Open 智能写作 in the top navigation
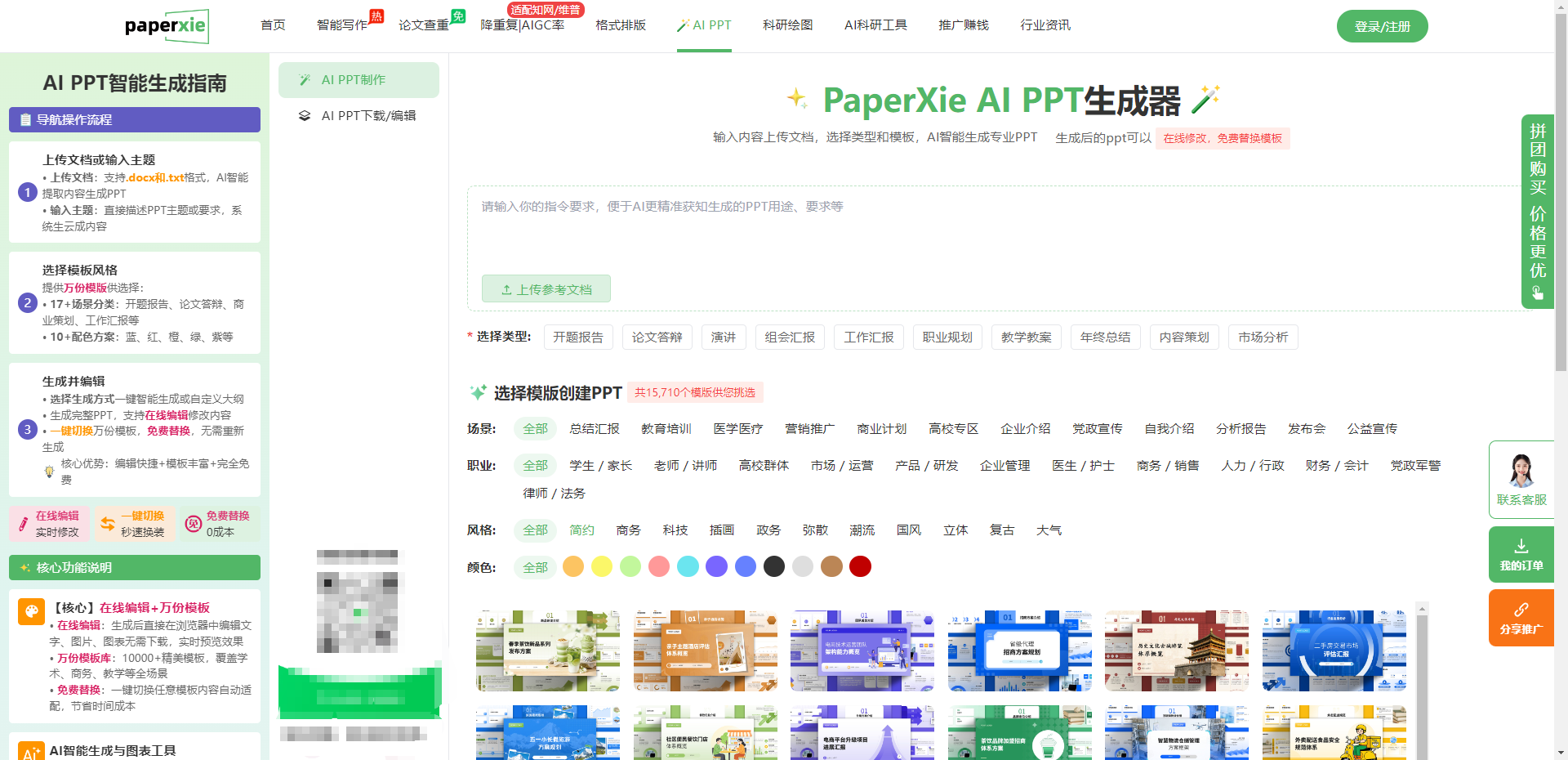Image resolution: width=1568 pixels, height=760 pixels. click(x=342, y=25)
